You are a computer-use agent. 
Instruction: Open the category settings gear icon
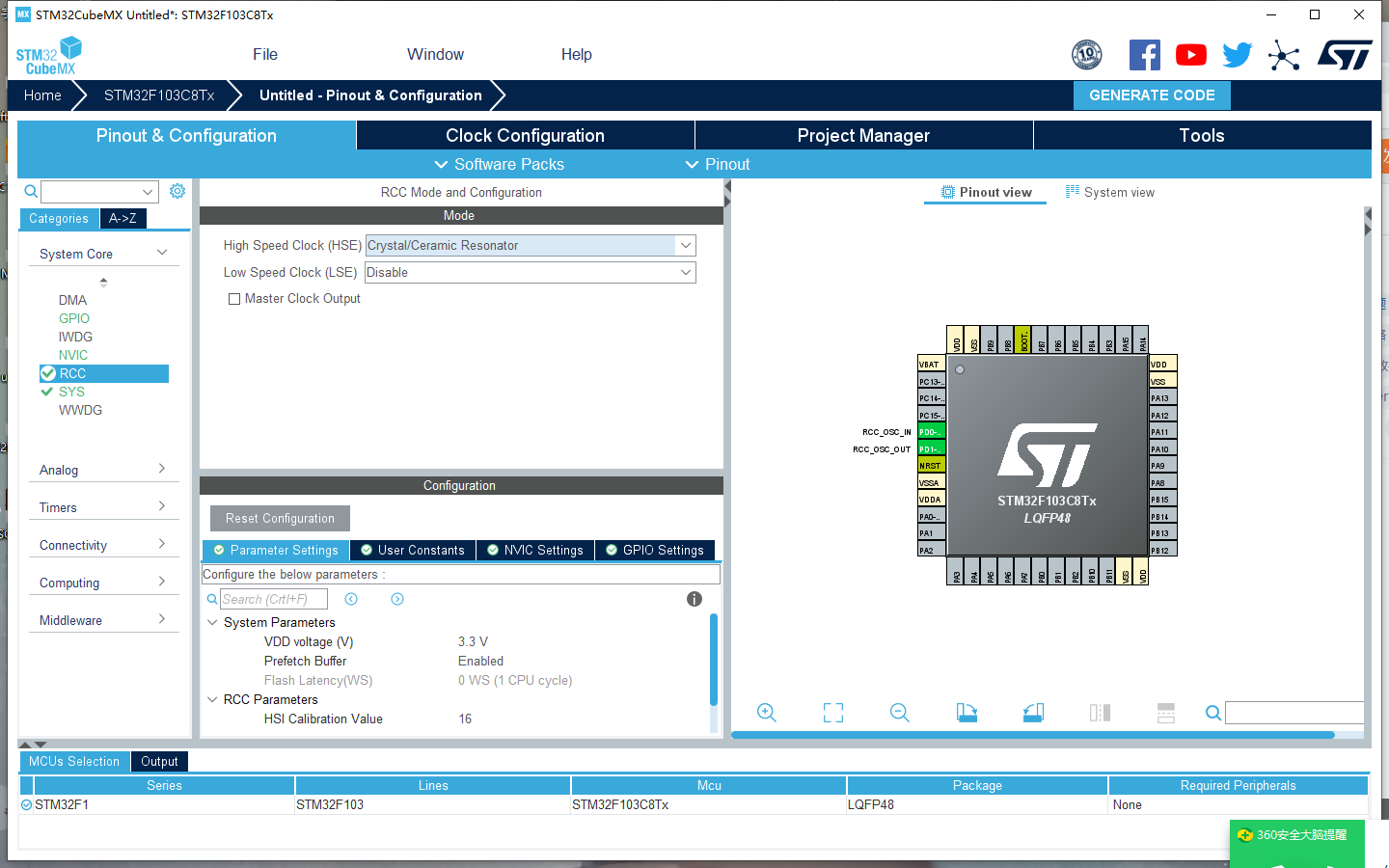pos(177,191)
